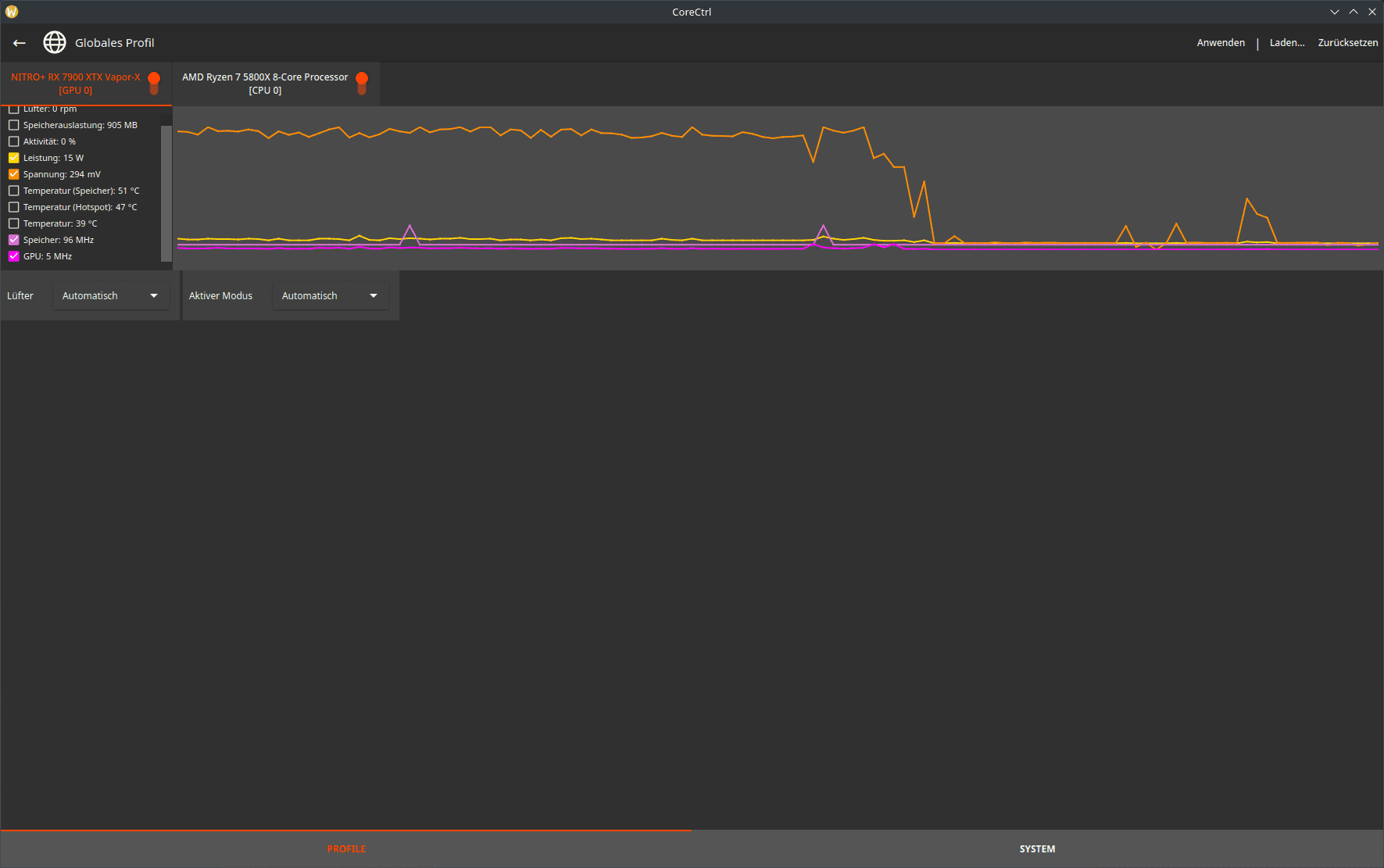This screenshot has height=868, width=1384.
Task: Close the CoreCtrl window
Action: pos(1372,12)
